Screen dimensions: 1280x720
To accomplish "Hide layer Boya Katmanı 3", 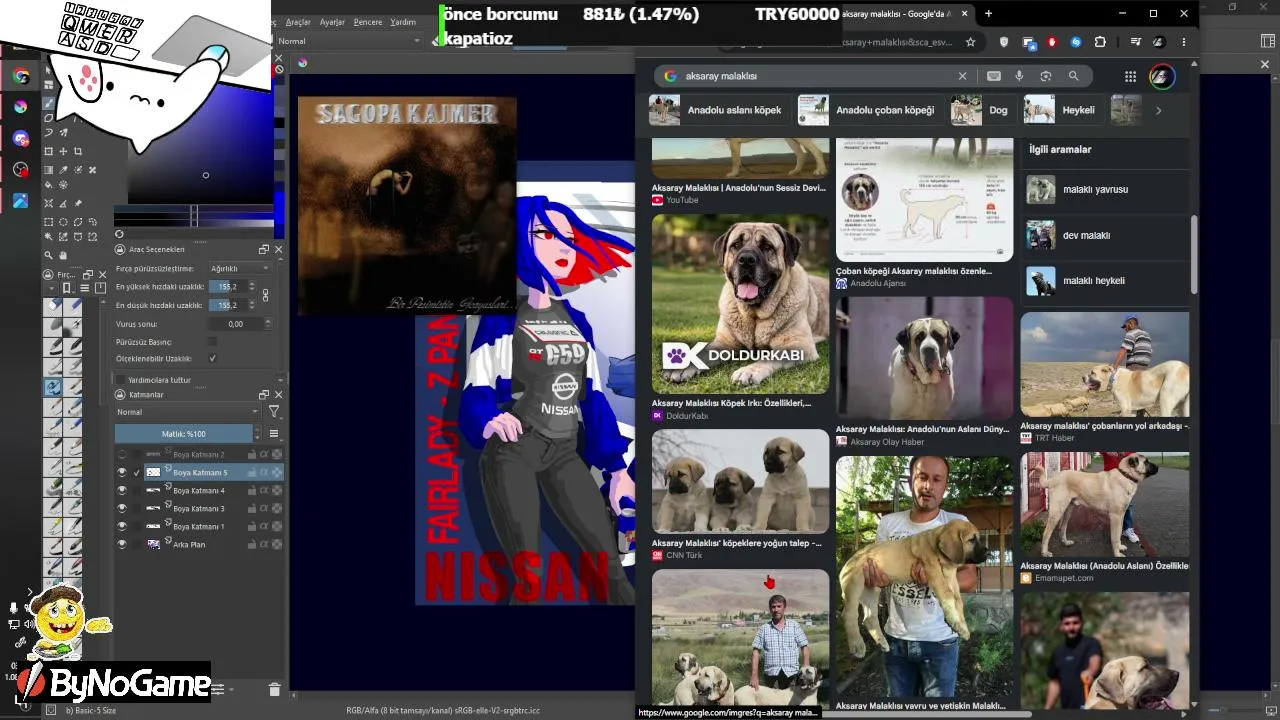I will [x=122, y=508].
